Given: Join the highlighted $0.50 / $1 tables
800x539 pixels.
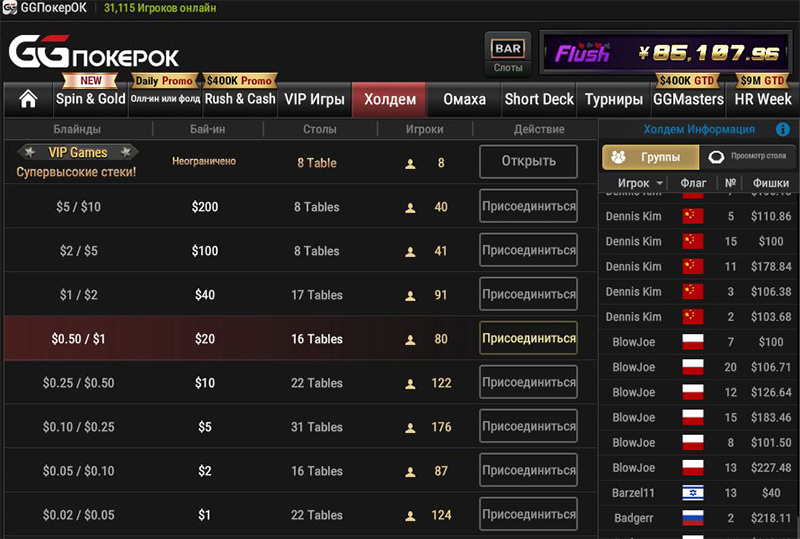Looking at the screenshot, I should click(x=528, y=338).
